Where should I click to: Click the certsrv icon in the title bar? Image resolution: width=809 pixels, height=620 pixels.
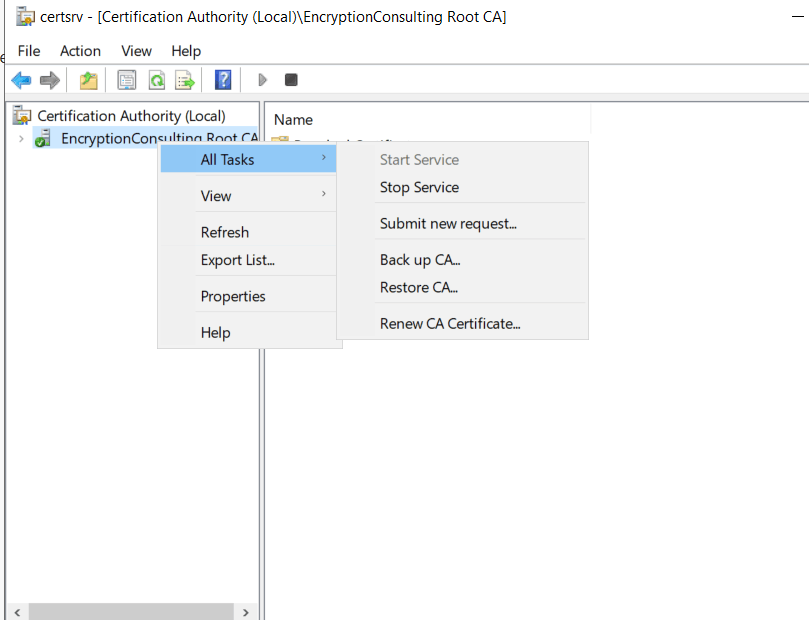pos(25,17)
